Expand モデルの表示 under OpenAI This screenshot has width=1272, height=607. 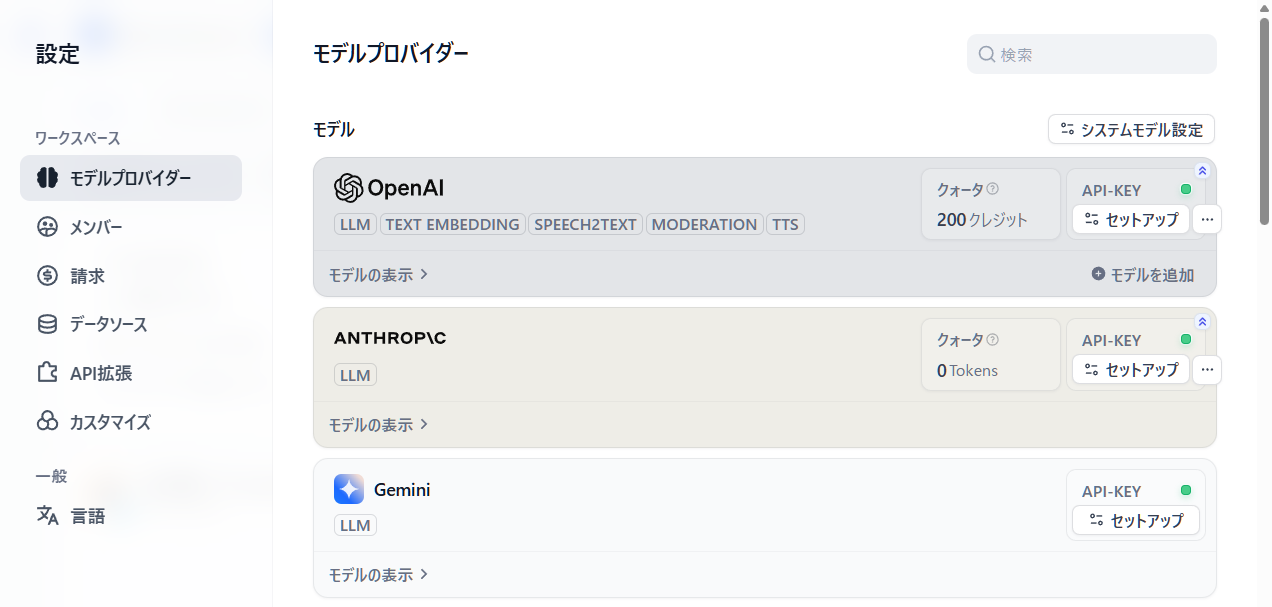378,274
